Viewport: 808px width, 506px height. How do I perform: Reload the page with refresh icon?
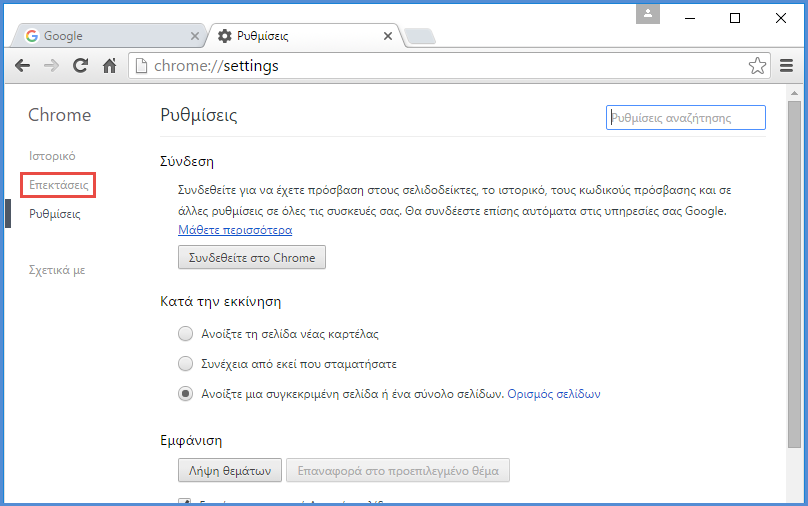(x=80, y=65)
